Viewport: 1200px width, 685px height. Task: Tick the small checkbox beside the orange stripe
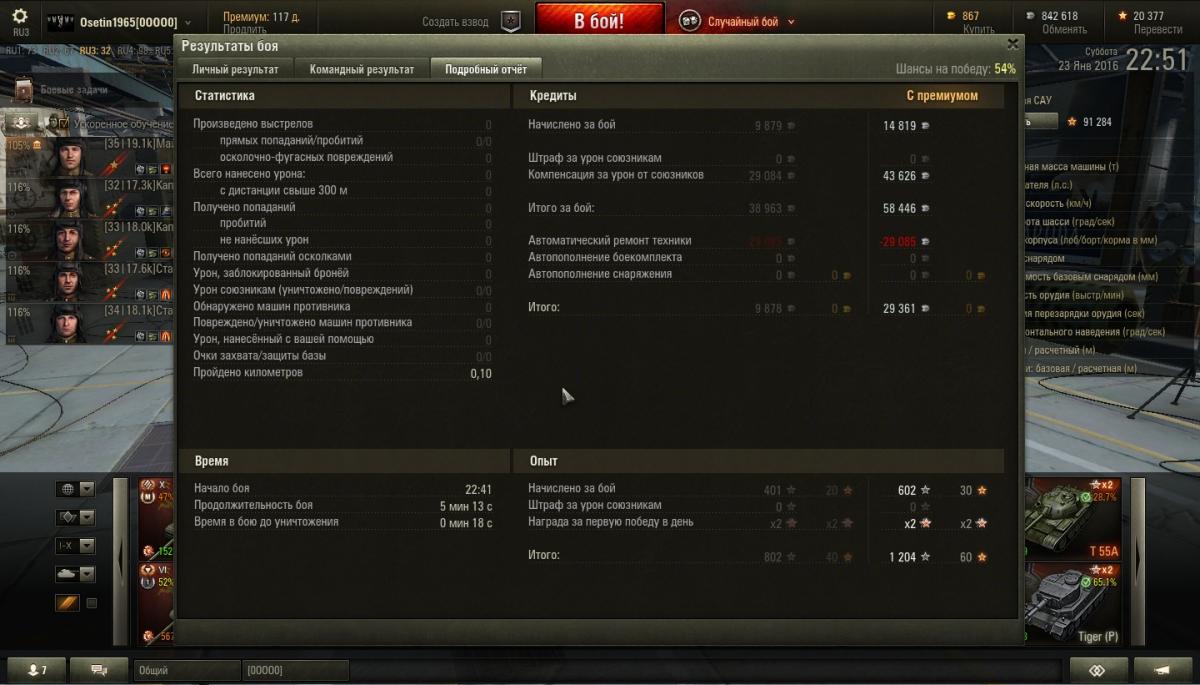(x=92, y=603)
